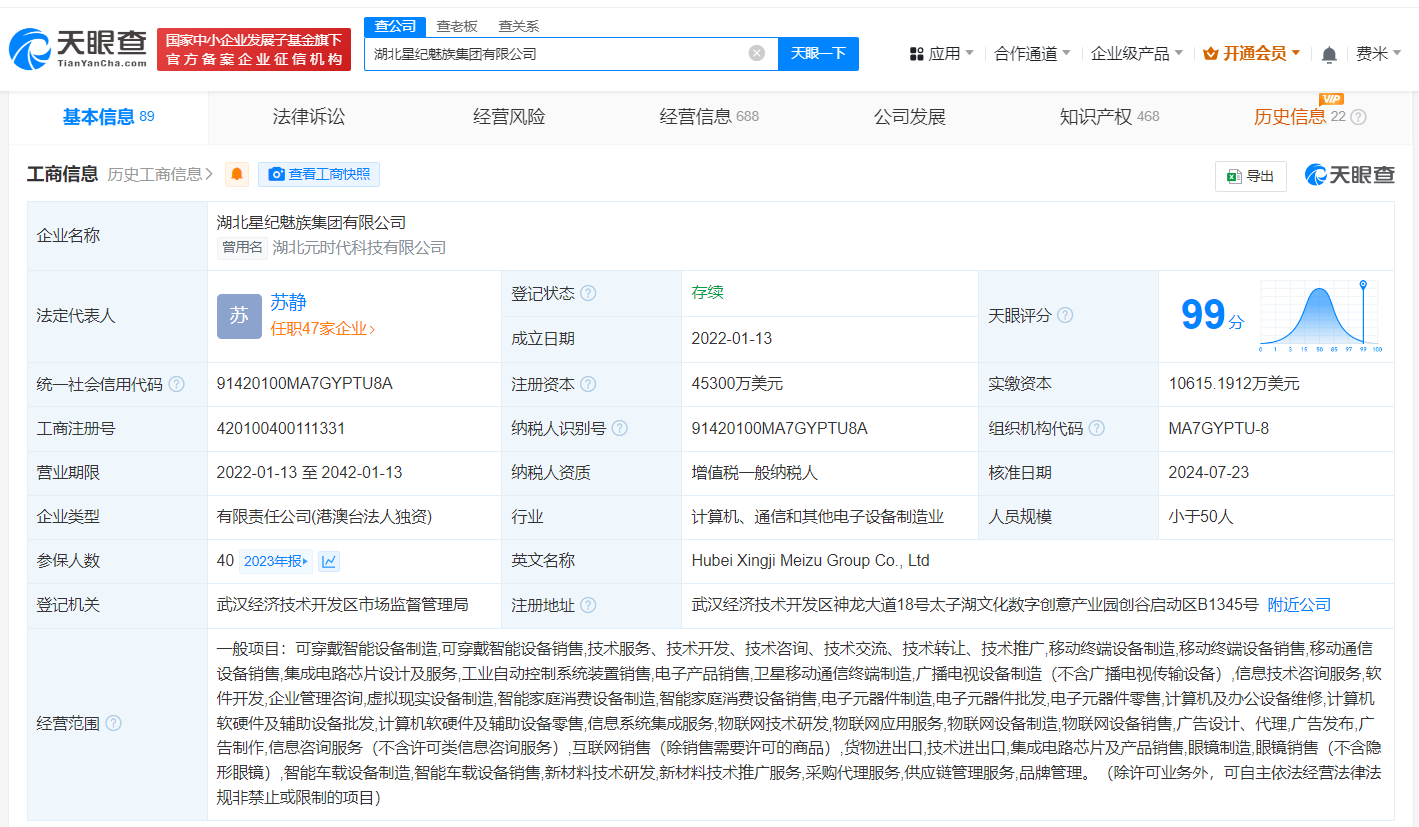Click the orange notification bell beside 历史工商信息

tap(237, 174)
